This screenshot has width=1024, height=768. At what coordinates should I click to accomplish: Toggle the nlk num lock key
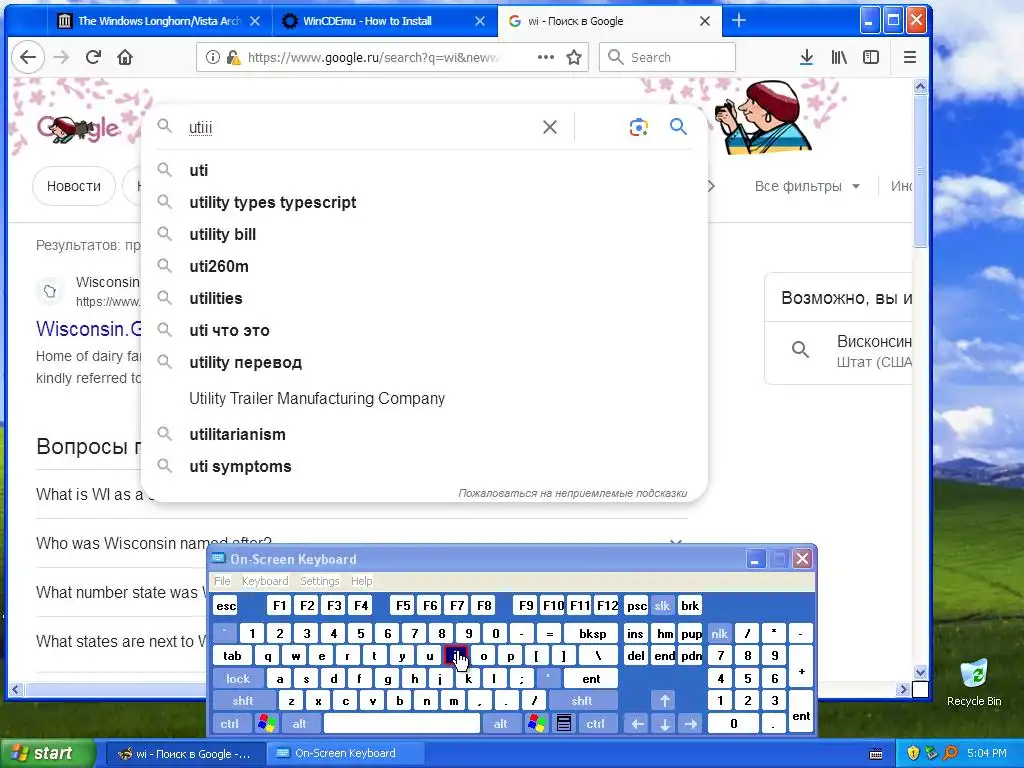(720, 633)
